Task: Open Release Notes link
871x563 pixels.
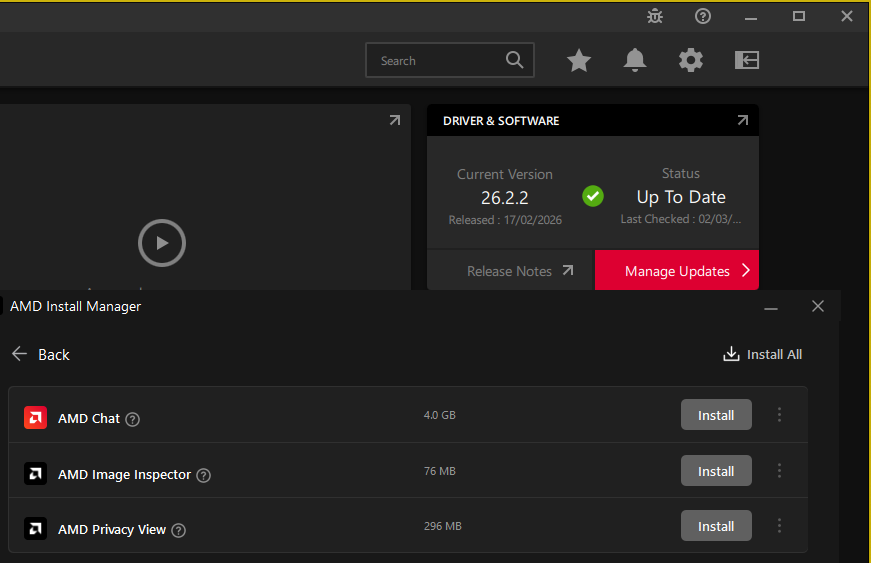Action: pyautogui.click(x=520, y=271)
